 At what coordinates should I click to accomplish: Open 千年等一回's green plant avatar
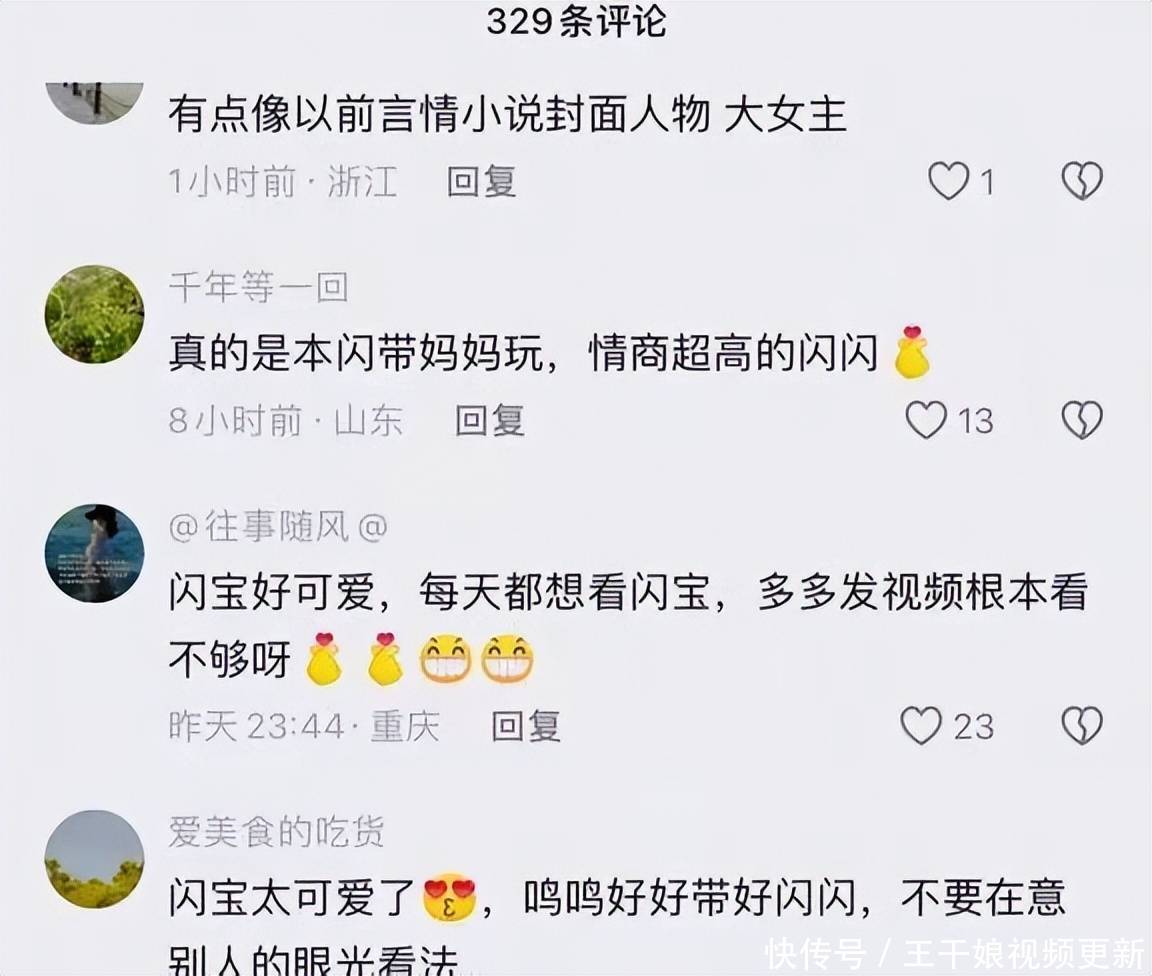click(94, 315)
